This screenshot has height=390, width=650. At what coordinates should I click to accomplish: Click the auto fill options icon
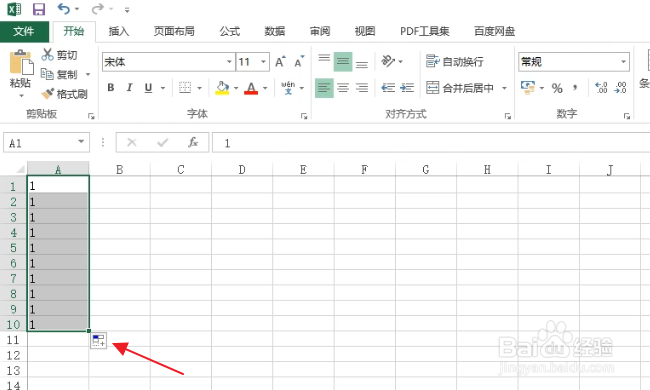(x=99, y=341)
